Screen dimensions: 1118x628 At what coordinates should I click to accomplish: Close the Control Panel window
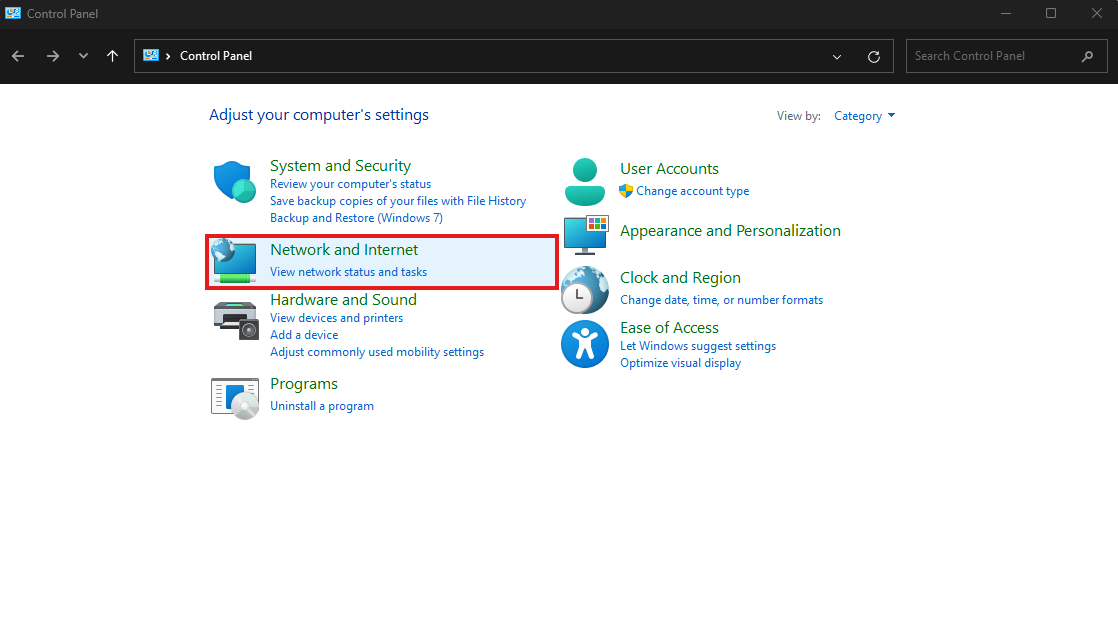tap(1097, 14)
